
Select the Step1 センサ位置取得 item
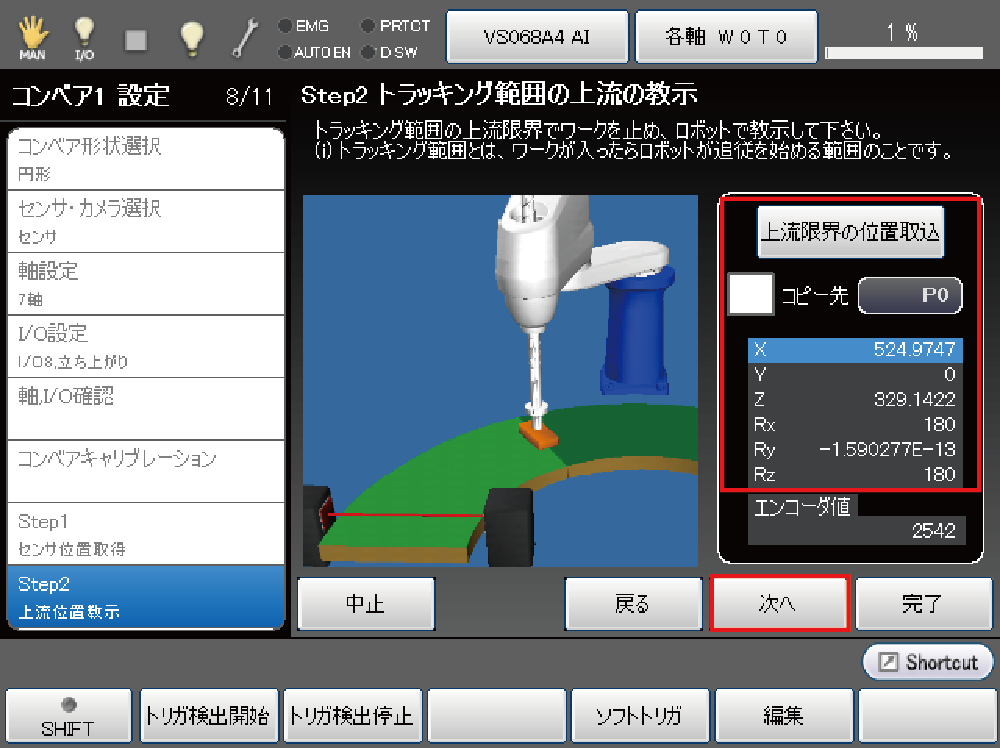[x=145, y=534]
